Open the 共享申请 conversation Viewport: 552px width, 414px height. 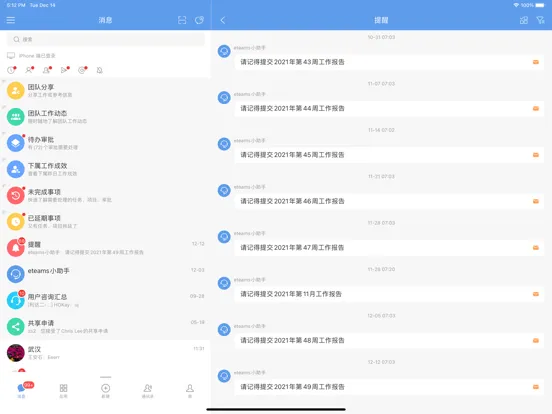[106, 326]
